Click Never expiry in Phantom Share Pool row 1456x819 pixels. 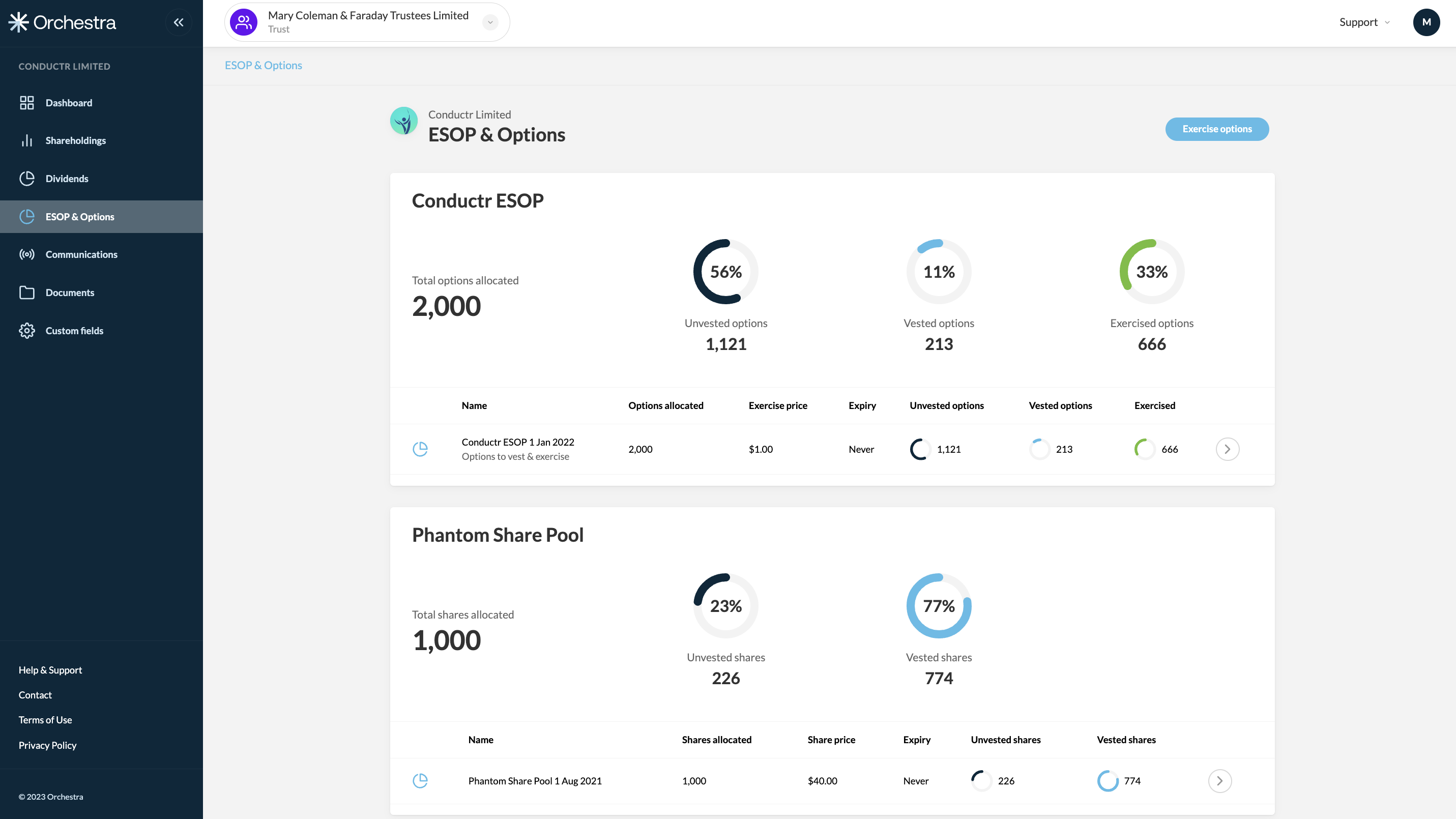click(x=916, y=781)
